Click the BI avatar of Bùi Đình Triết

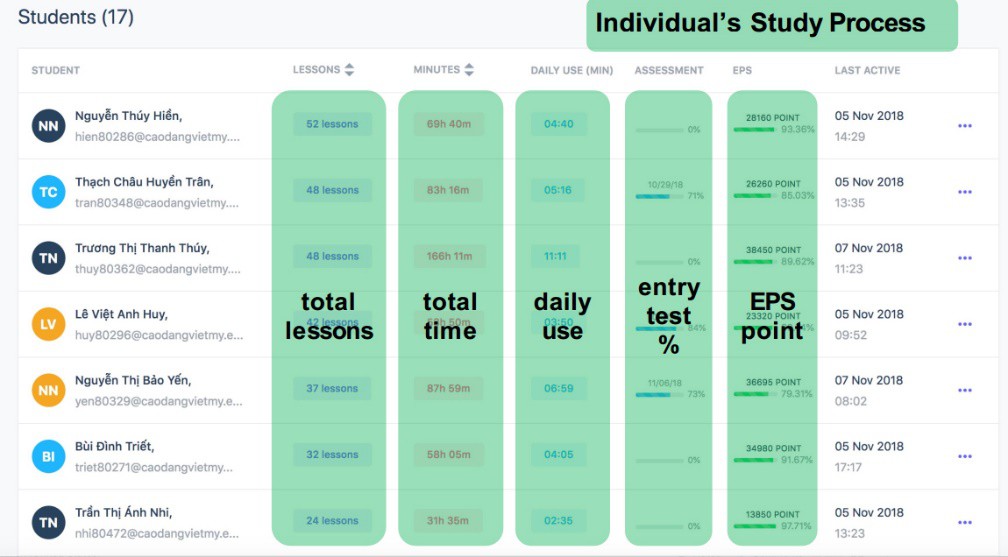click(x=48, y=456)
